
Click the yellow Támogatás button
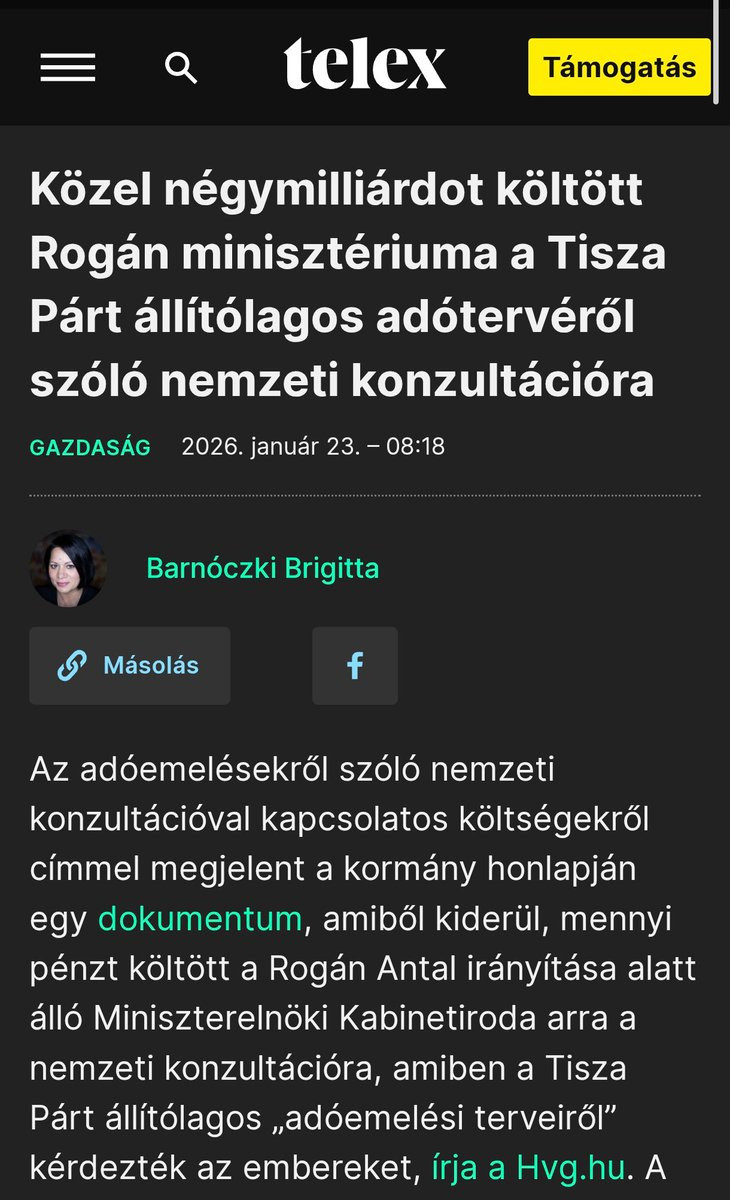click(619, 68)
